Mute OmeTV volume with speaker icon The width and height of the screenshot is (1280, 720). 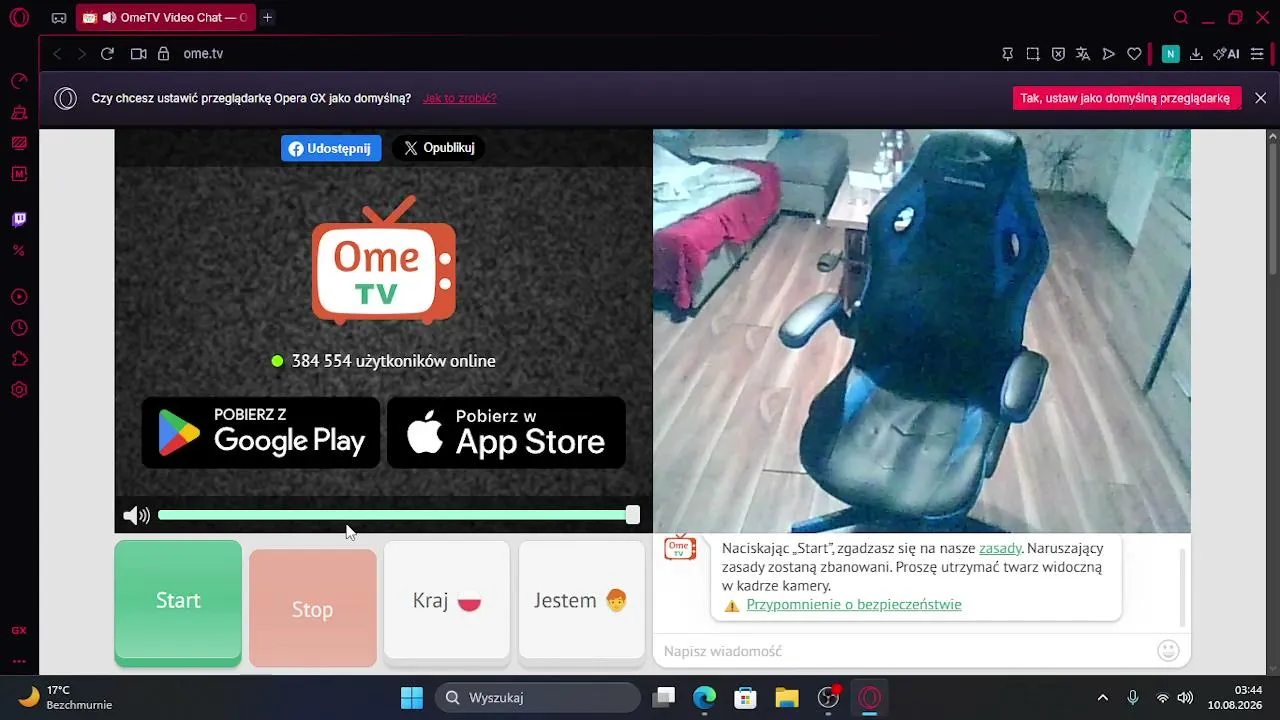(x=136, y=516)
